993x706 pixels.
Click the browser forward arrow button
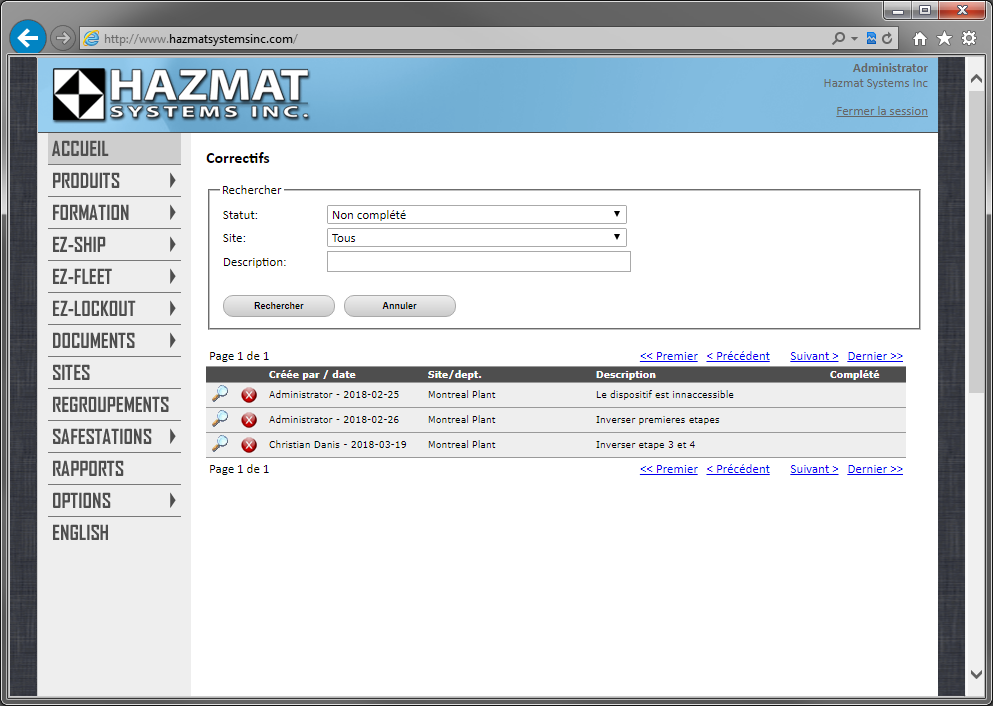click(x=62, y=39)
